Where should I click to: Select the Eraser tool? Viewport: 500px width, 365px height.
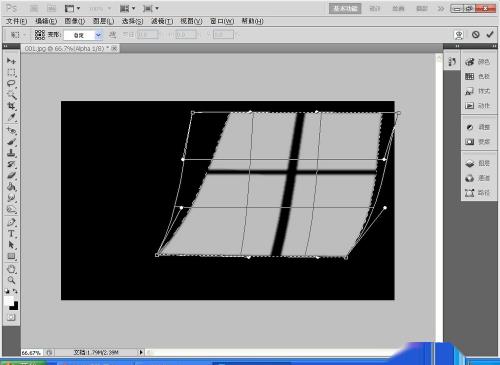point(11,176)
